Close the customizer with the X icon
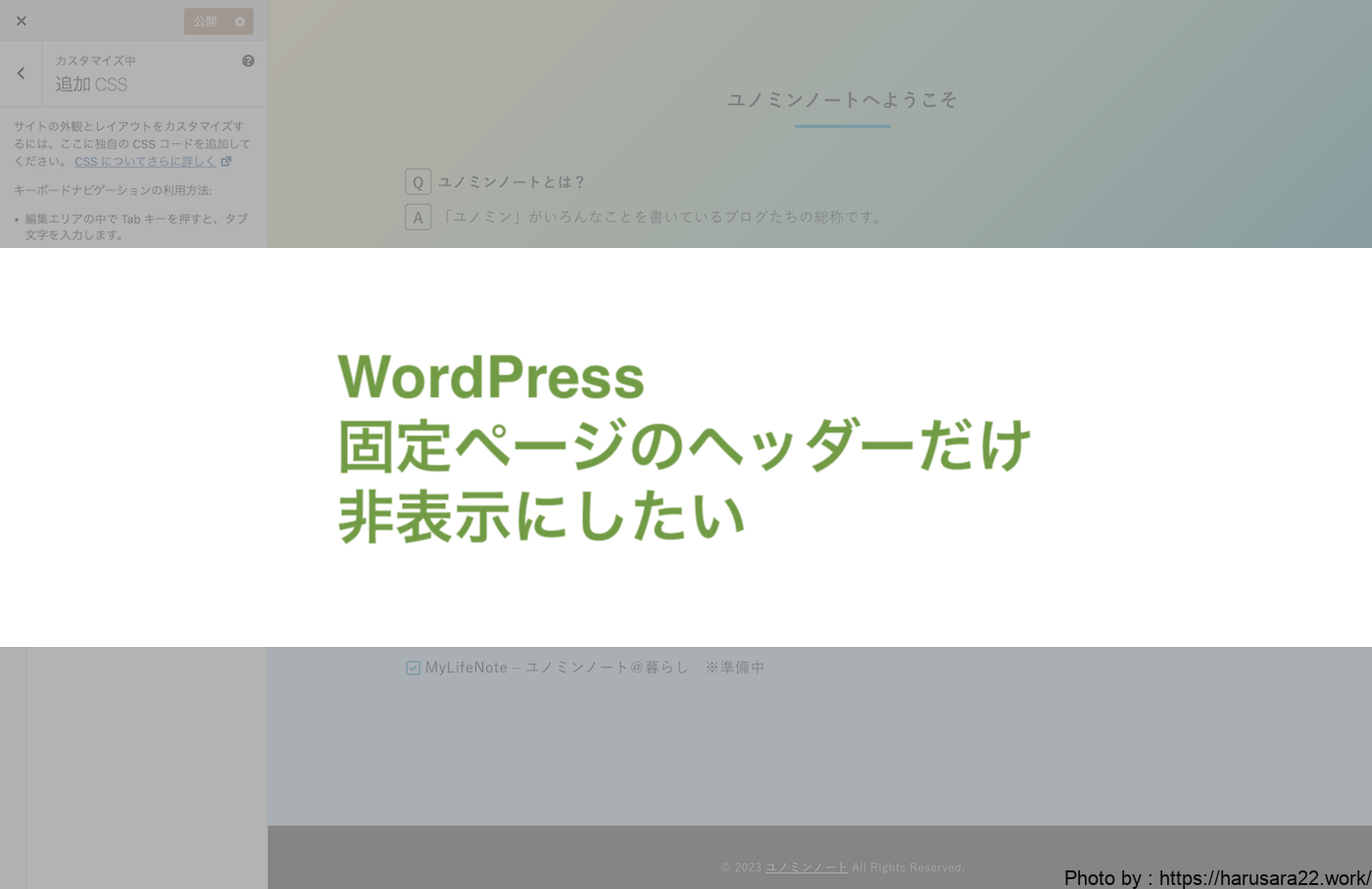Viewport: 1372px width, 889px height. (x=21, y=21)
